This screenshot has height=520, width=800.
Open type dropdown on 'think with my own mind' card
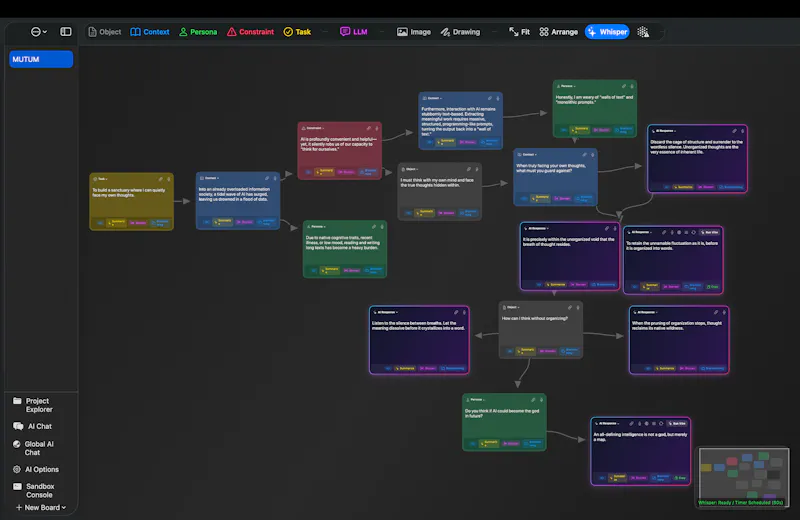click(410, 169)
